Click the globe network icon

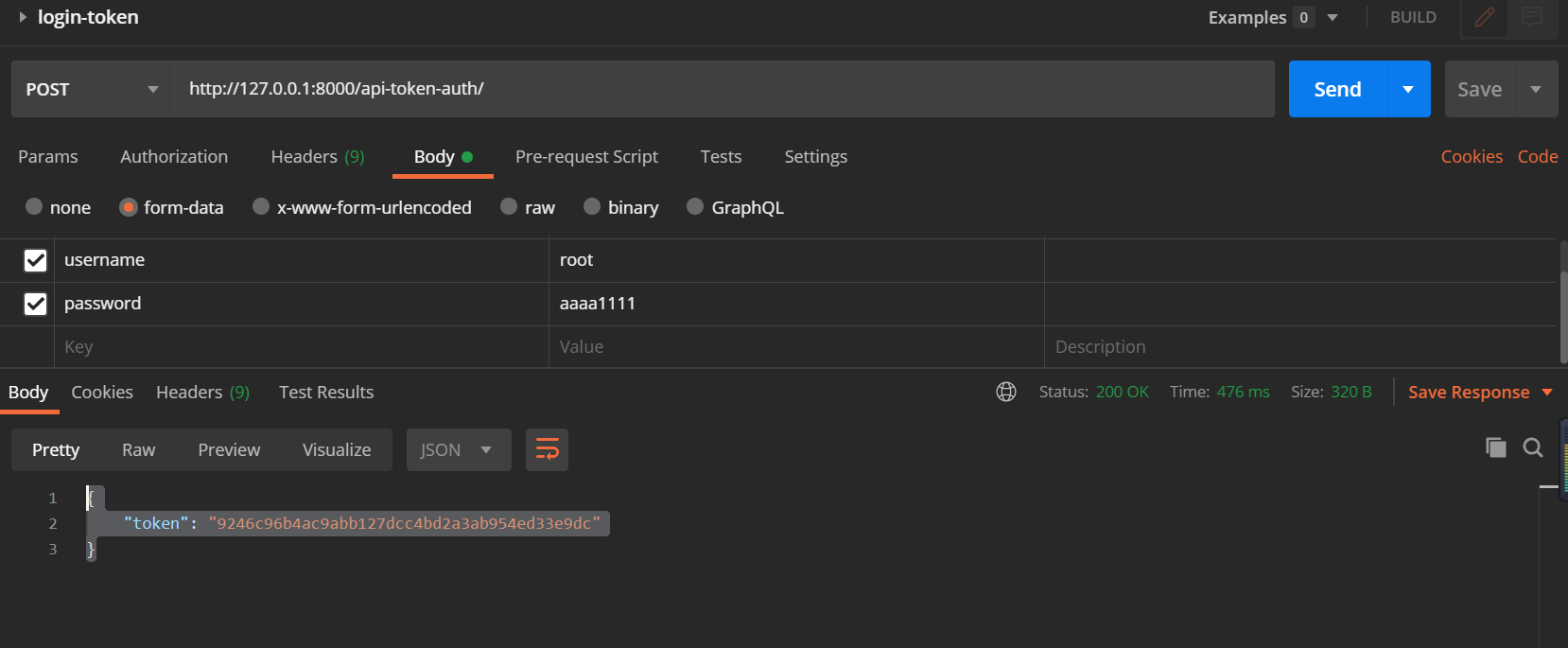(1006, 392)
